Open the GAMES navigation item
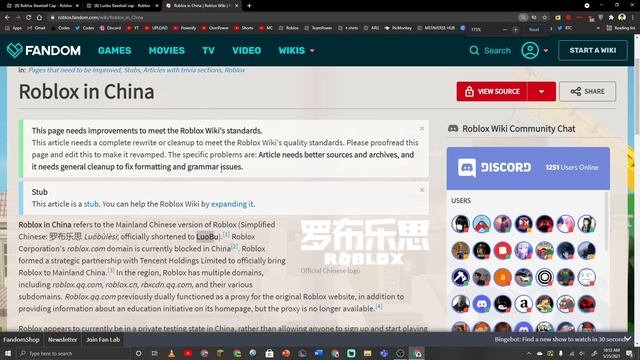 tap(115, 50)
